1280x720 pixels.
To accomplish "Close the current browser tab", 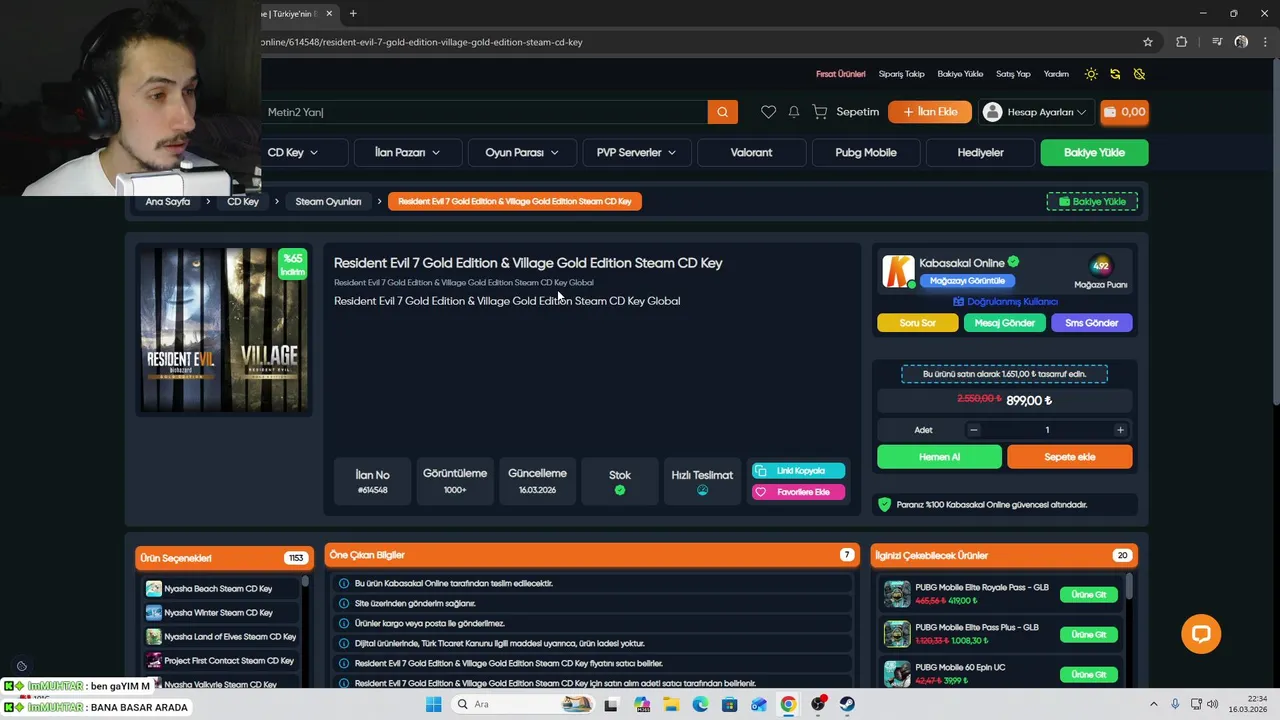I will (329, 14).
